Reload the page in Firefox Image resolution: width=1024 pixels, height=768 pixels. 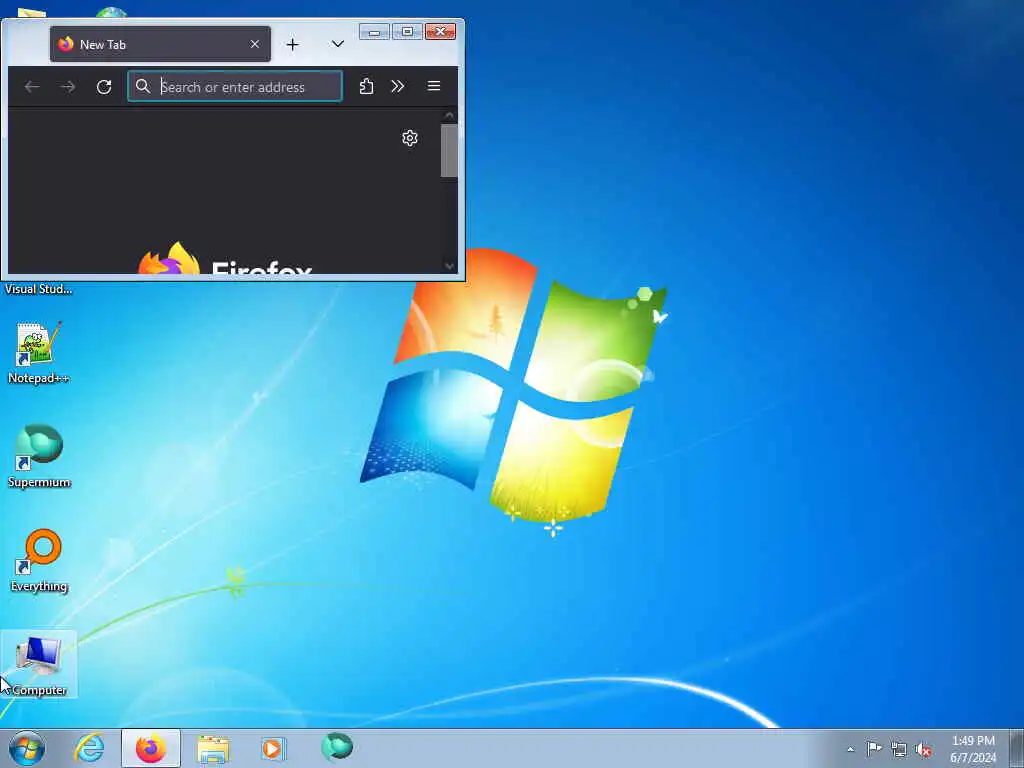(104, 87)
